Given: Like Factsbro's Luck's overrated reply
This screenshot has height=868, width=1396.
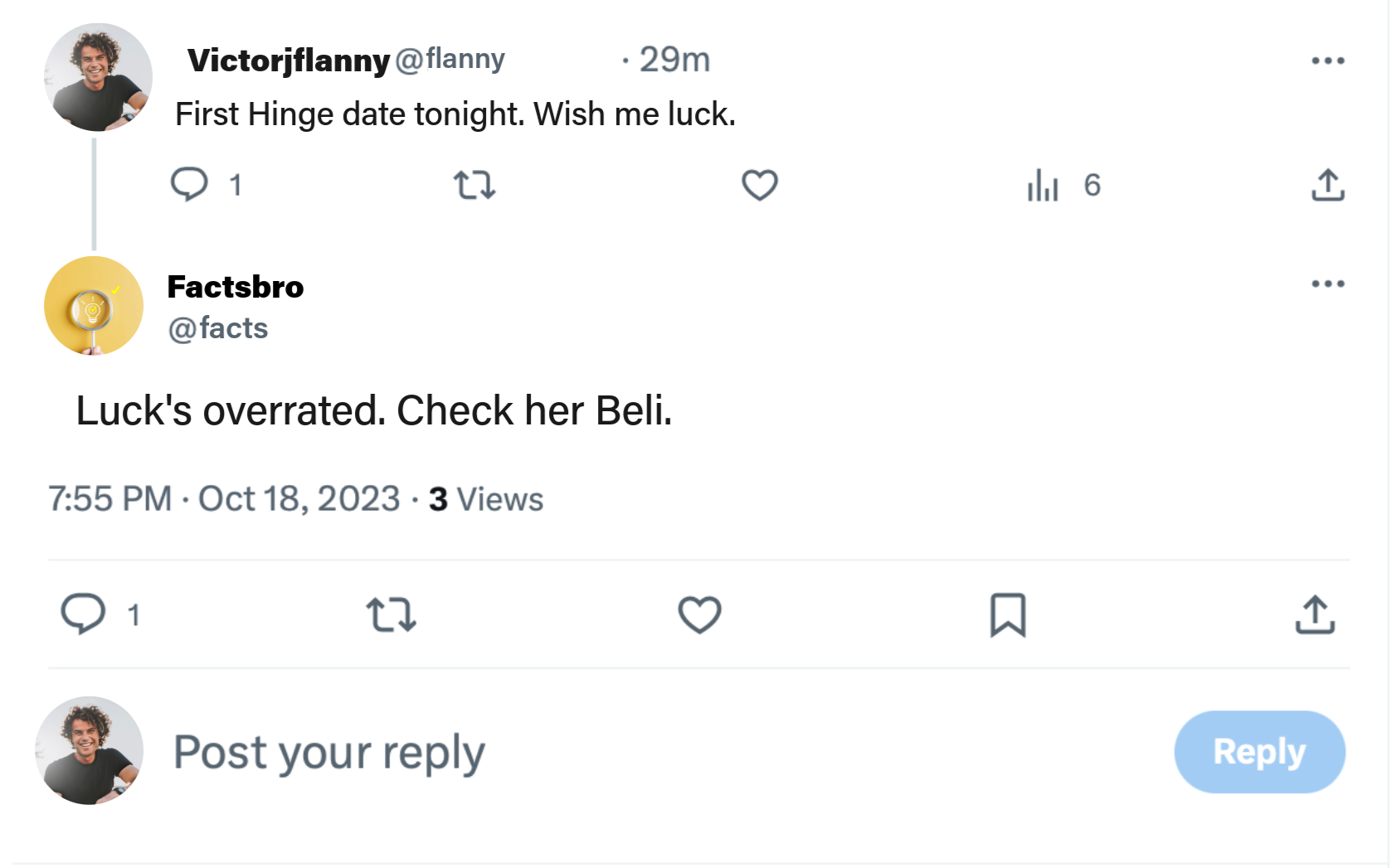Looking at the screenshot, I should 699,614.
